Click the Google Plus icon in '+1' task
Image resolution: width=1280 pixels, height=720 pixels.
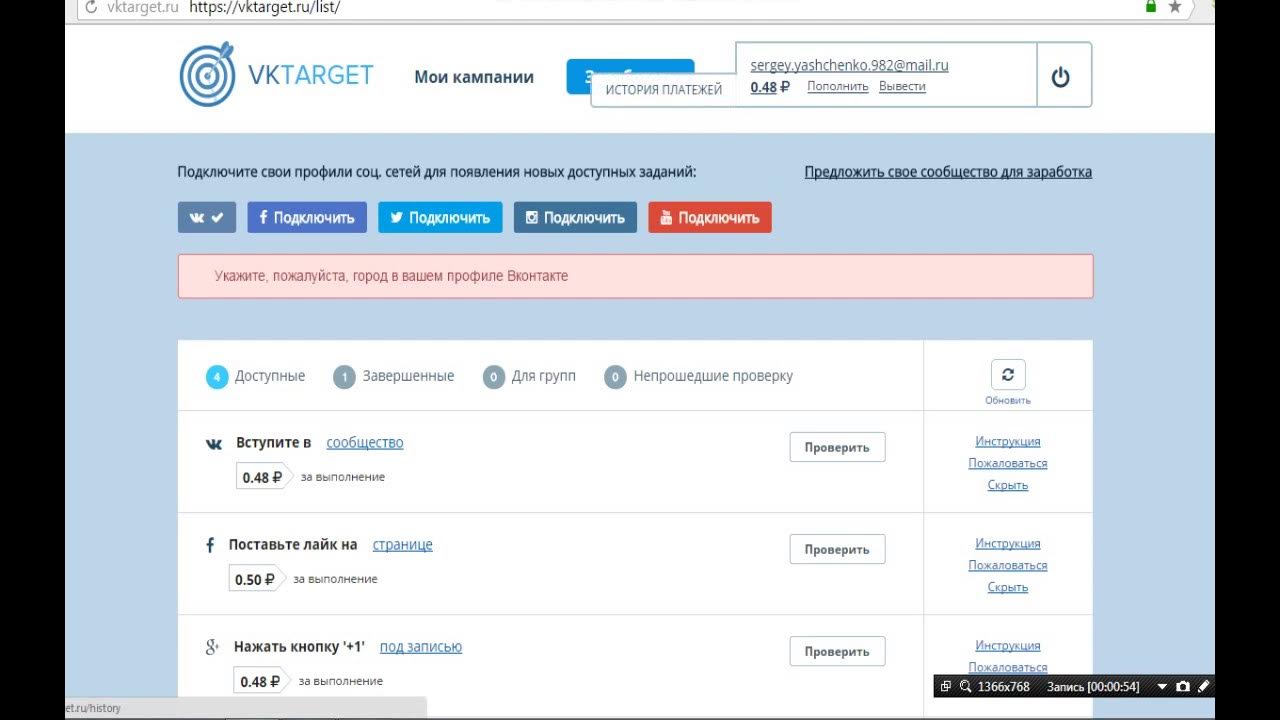click(212, 647)
